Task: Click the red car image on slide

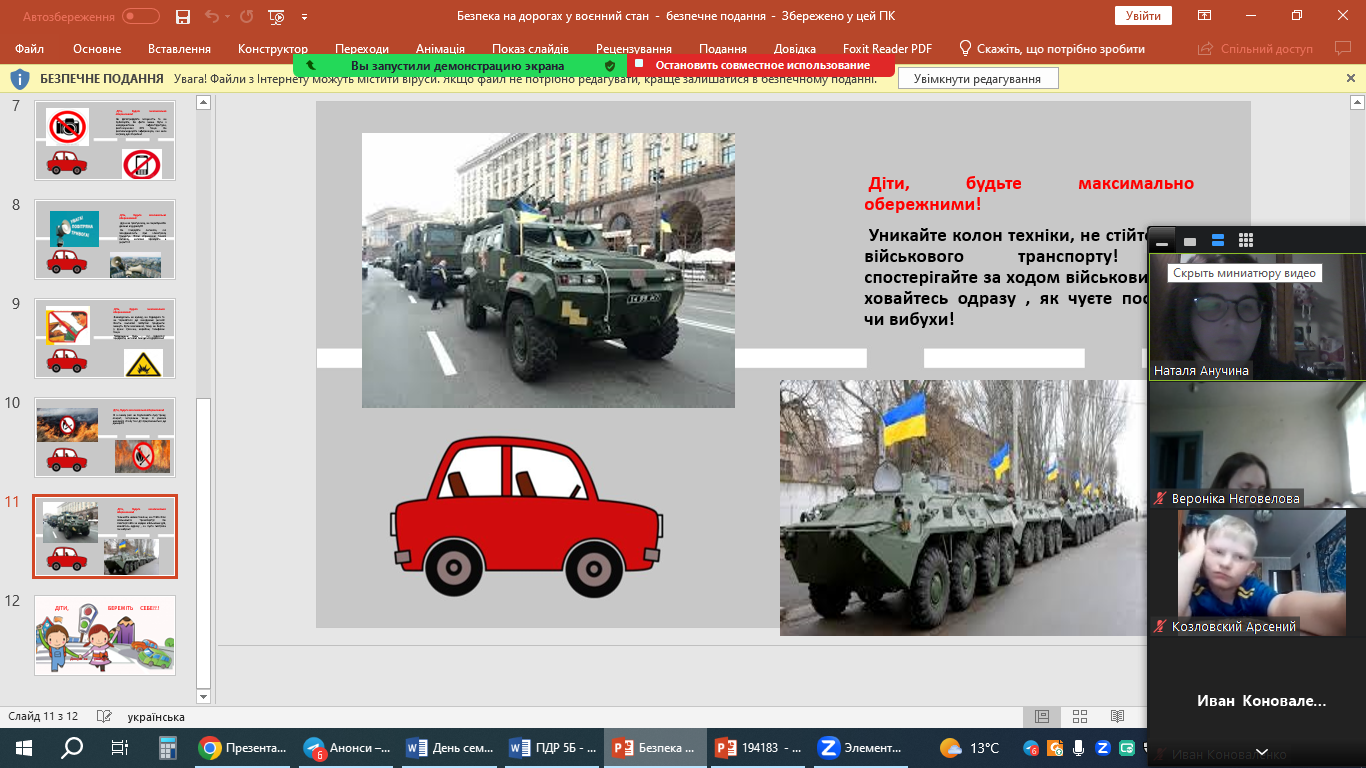Action: (527, 515)
